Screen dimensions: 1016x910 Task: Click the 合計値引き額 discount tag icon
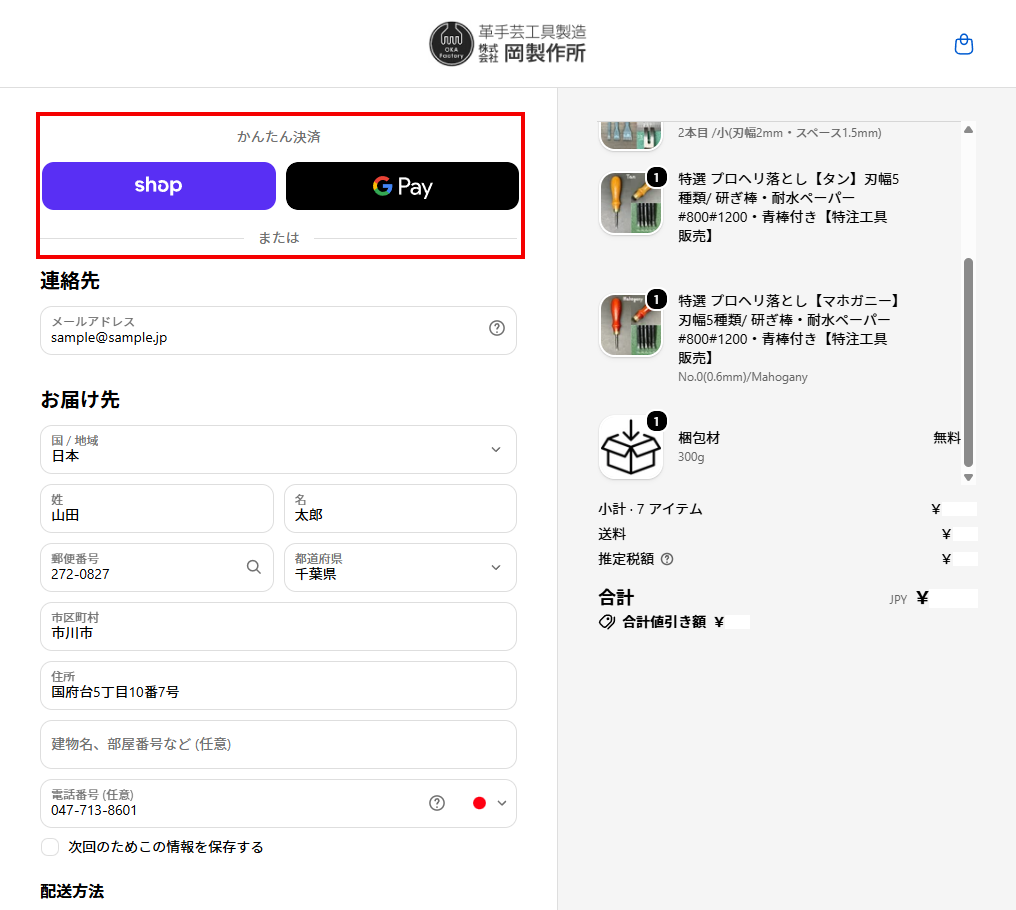(x=607, y=622)
